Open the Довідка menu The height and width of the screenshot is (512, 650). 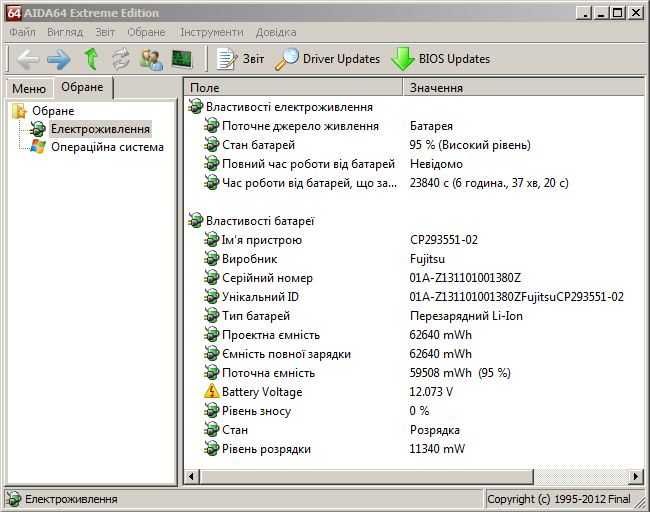[276, 32]
